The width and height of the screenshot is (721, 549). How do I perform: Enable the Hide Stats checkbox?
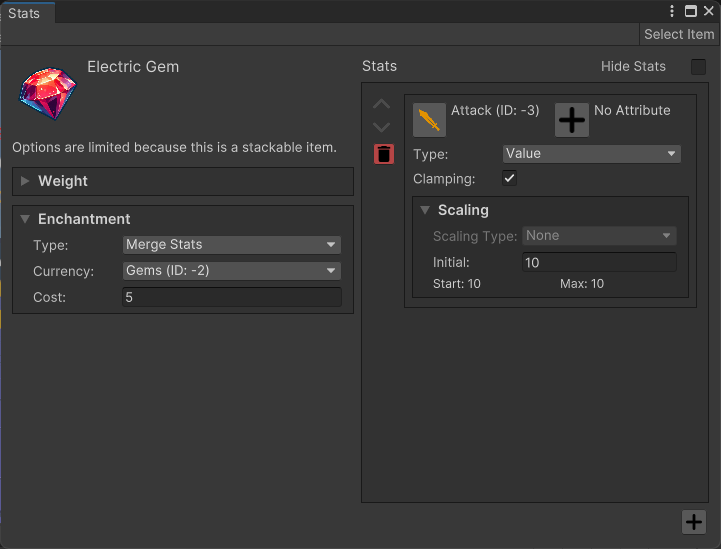(698, 67)
